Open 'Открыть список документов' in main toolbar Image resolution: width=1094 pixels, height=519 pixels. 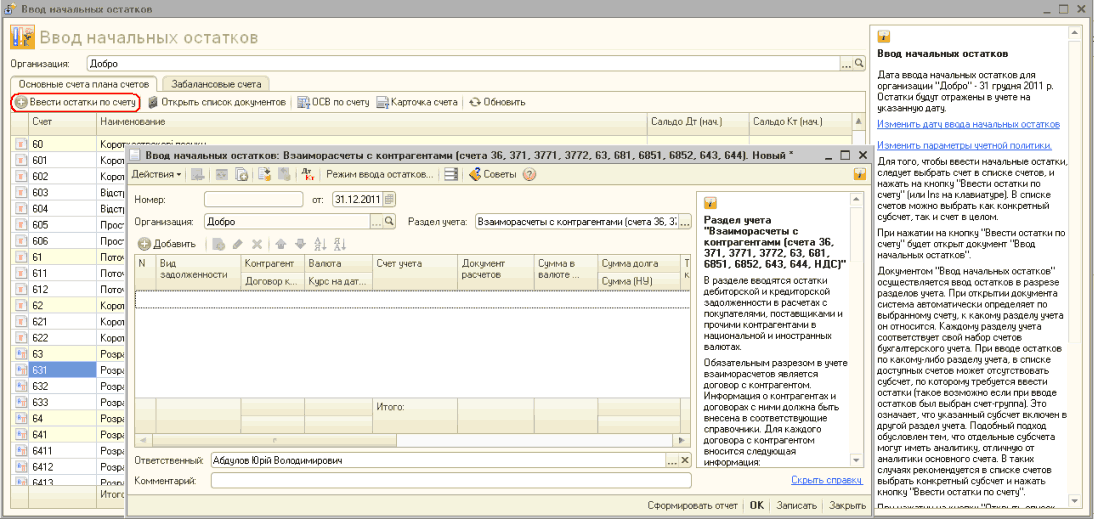click(x=216, y=102)
